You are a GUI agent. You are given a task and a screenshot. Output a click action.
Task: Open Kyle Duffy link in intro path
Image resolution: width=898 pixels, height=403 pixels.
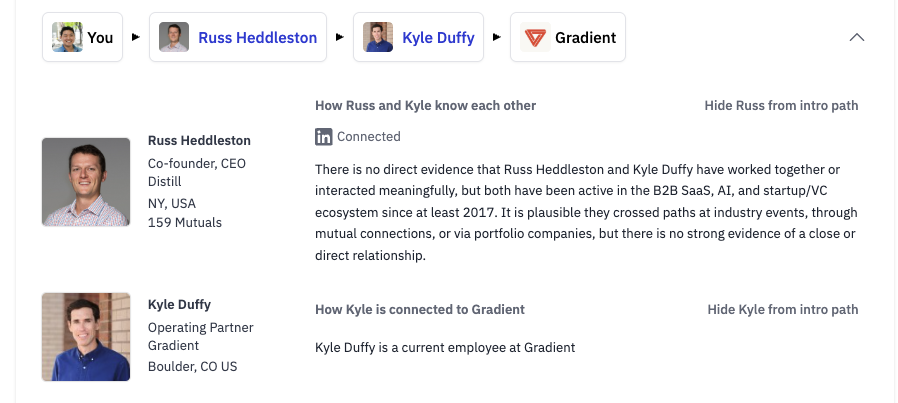pos(438,38)
